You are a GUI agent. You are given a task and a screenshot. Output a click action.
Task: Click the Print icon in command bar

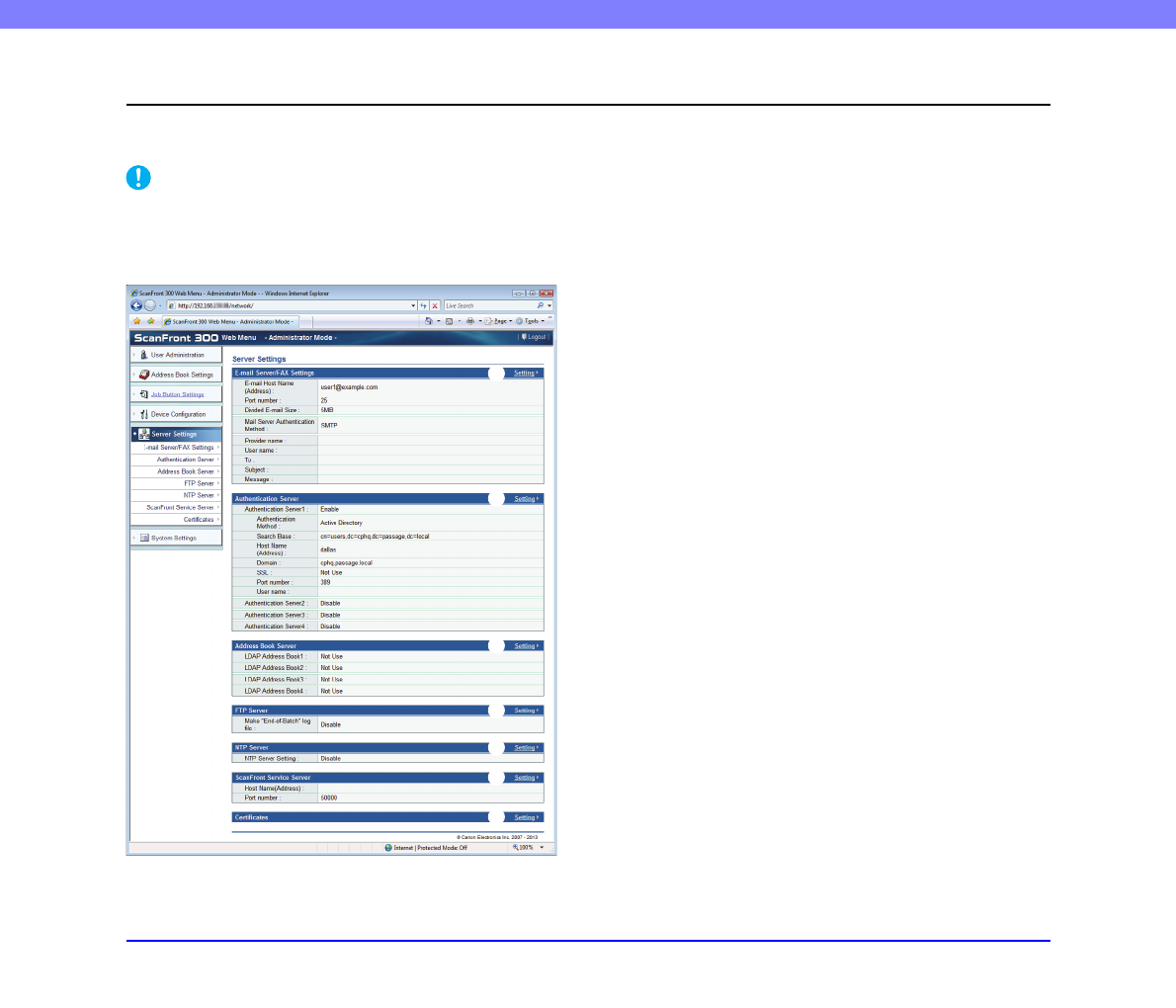point(470,321)
